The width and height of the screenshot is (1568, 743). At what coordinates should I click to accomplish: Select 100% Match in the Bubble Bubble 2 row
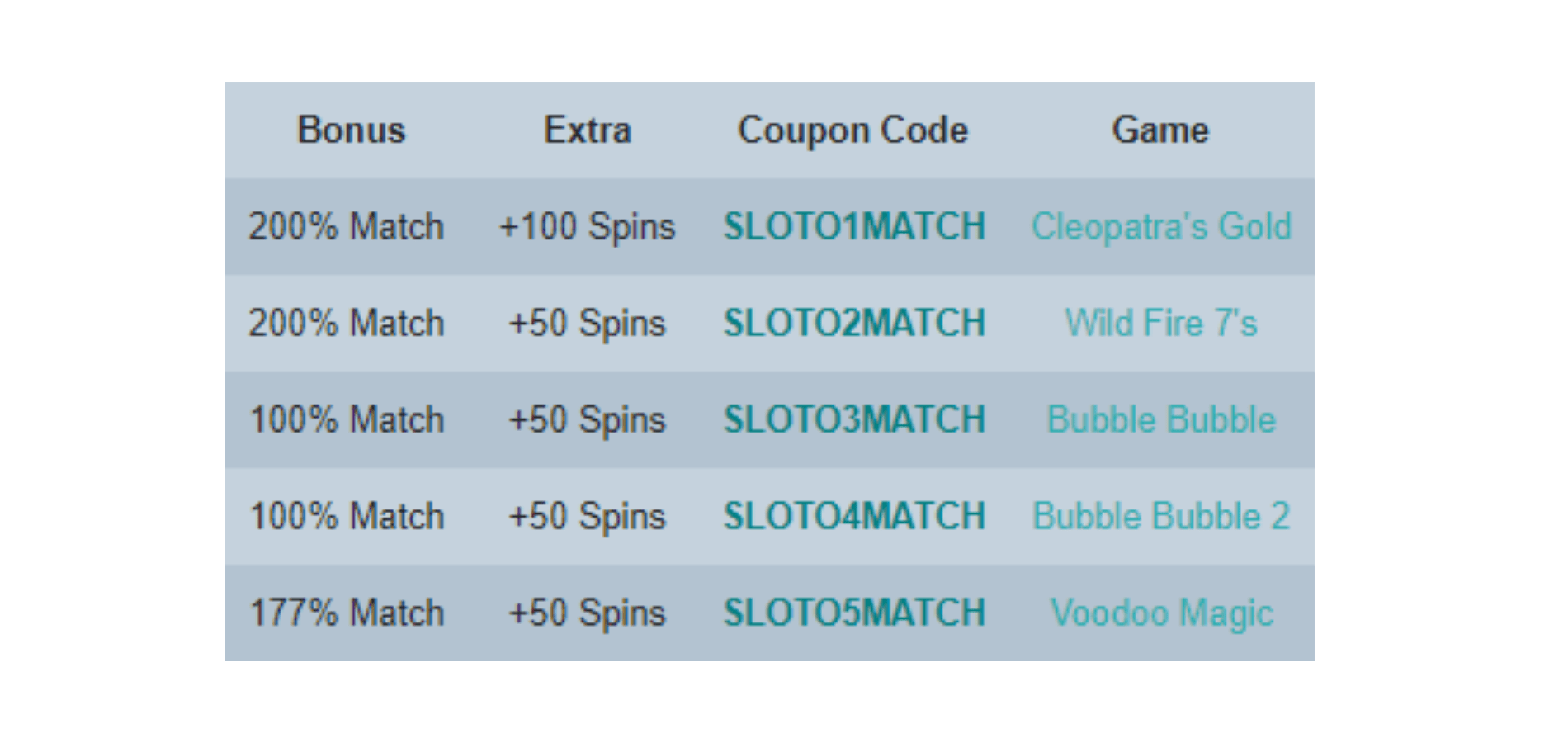347,516
